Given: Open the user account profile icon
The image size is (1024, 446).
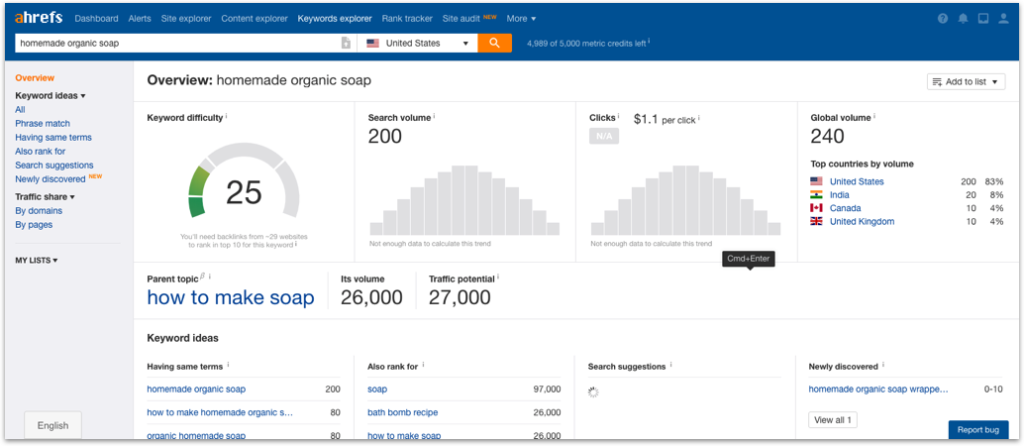Looking at the screenshot, I should (x=1003, y=19).
